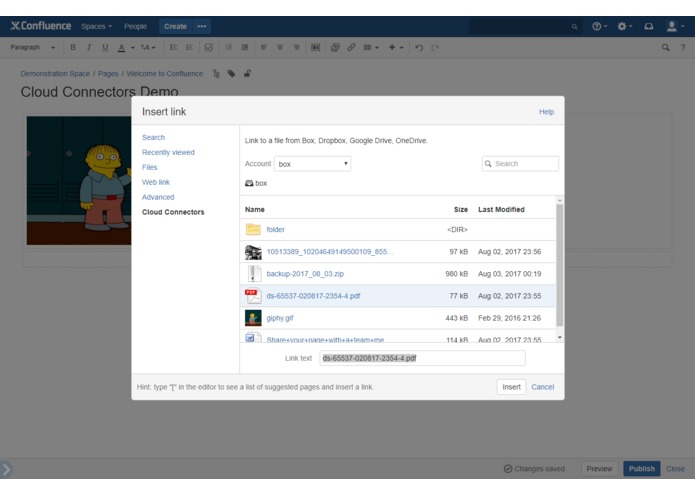Click the task list checkbox icon
Screen dimensions: 695x494
(209, 47)
